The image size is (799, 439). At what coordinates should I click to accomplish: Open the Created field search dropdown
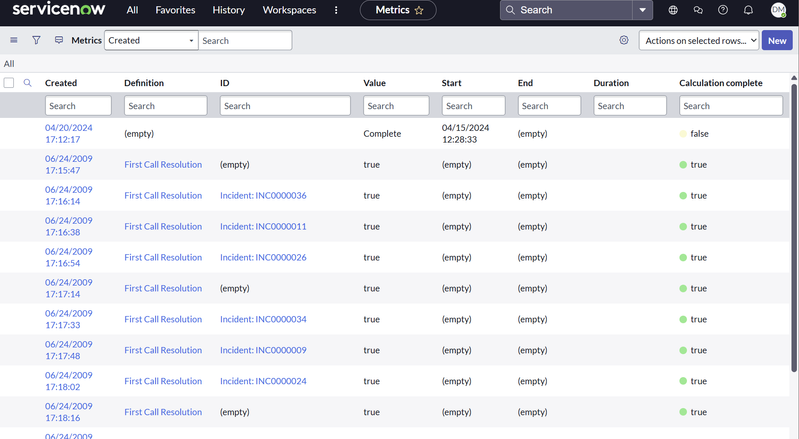pyautogui.click(x=151, y=40)
